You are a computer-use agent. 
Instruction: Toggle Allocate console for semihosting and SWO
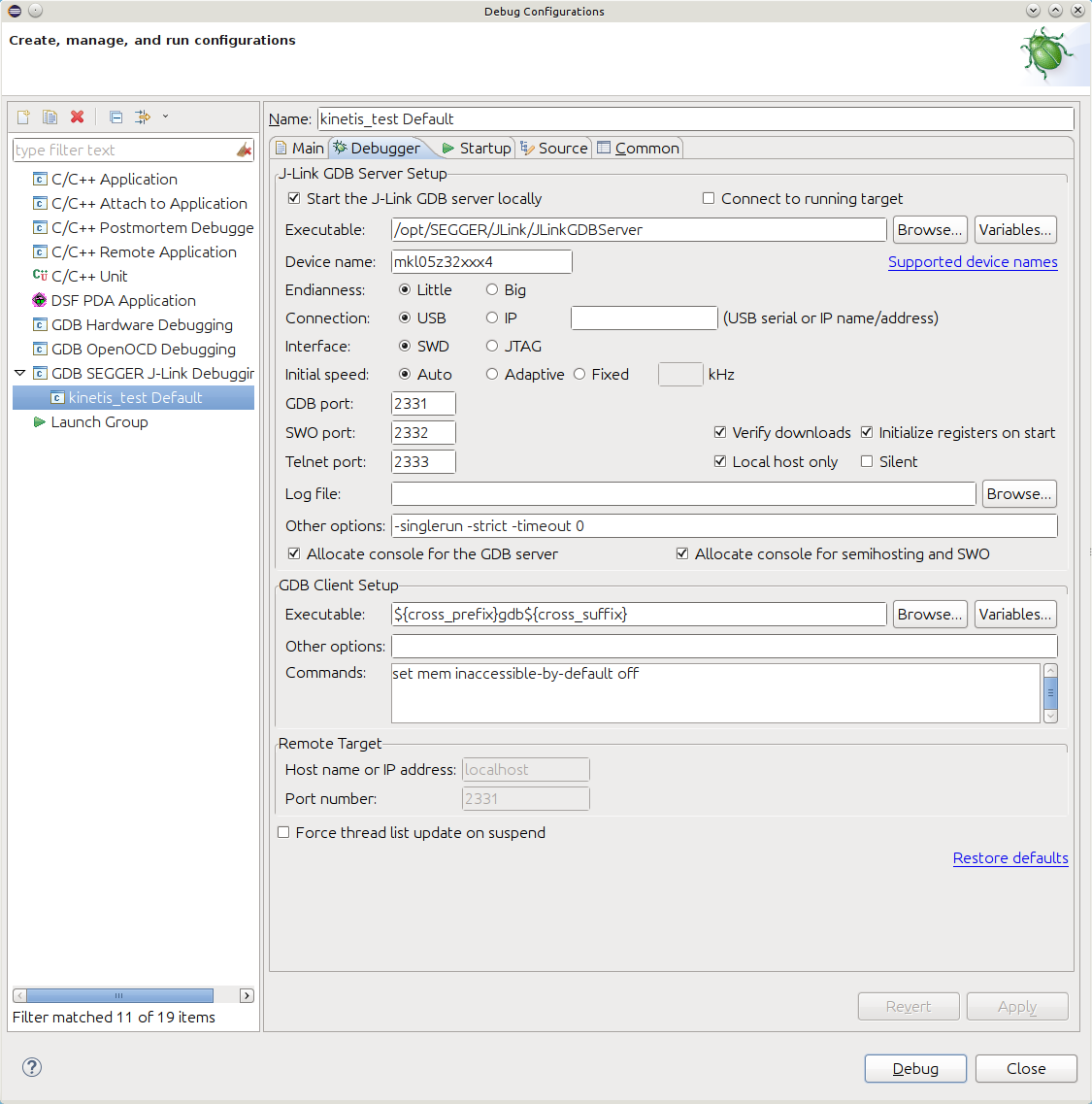(x=681, y=553)
